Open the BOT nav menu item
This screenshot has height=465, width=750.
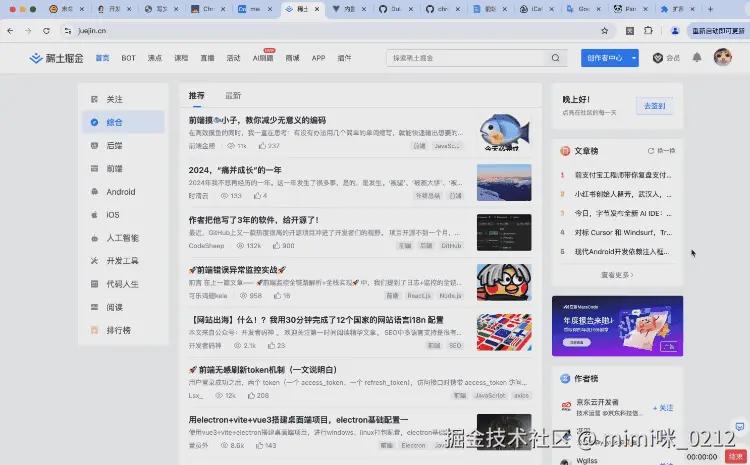click(128, 58)
